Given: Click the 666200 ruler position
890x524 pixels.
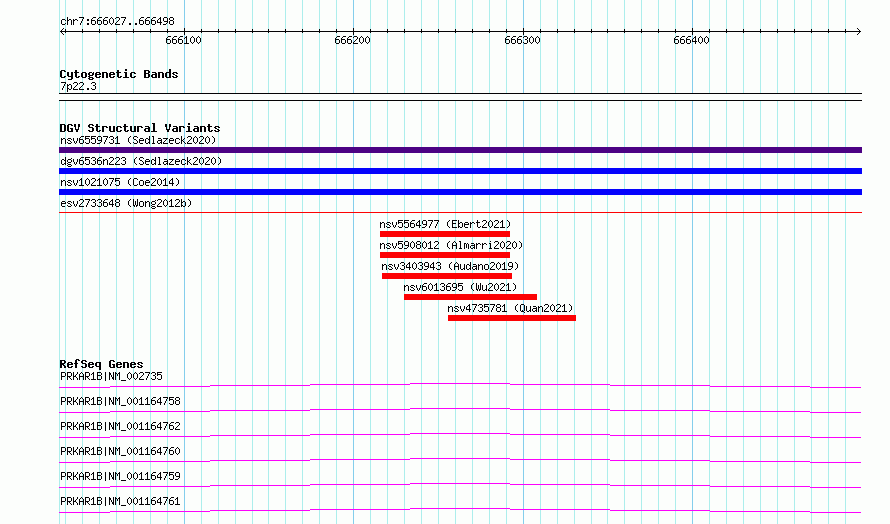Looking at the screenshot, I should (x=352, y=40).
